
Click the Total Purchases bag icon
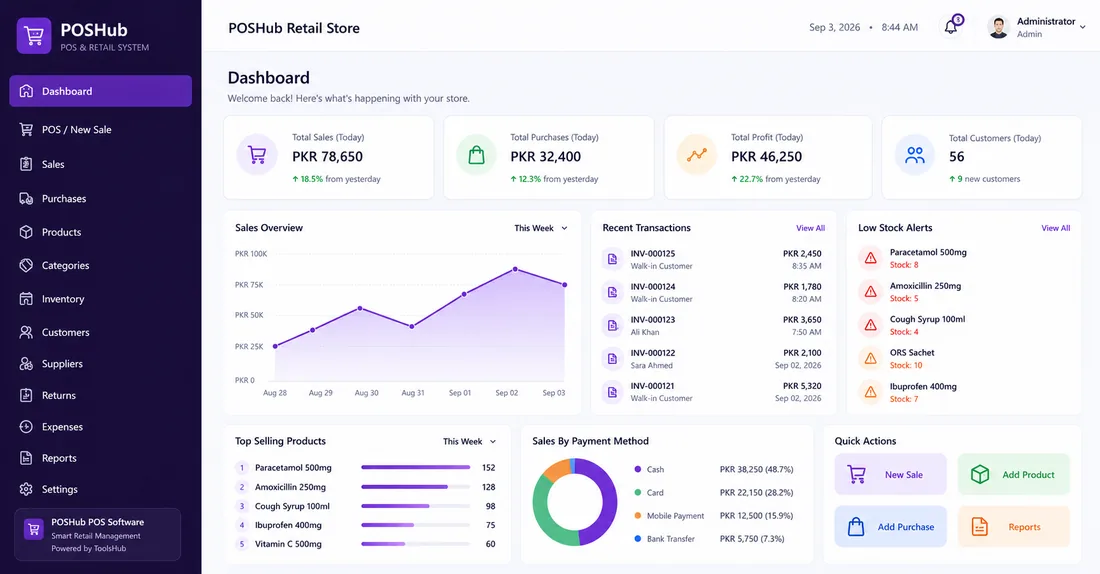click(476, 155)
